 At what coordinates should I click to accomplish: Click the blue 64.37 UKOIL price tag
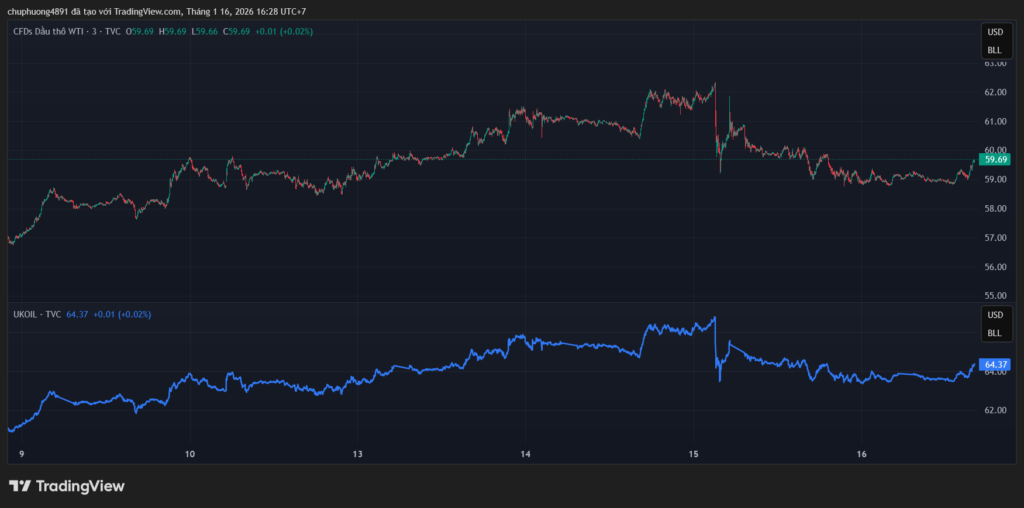pyautogui.click(x=995, y=365)
